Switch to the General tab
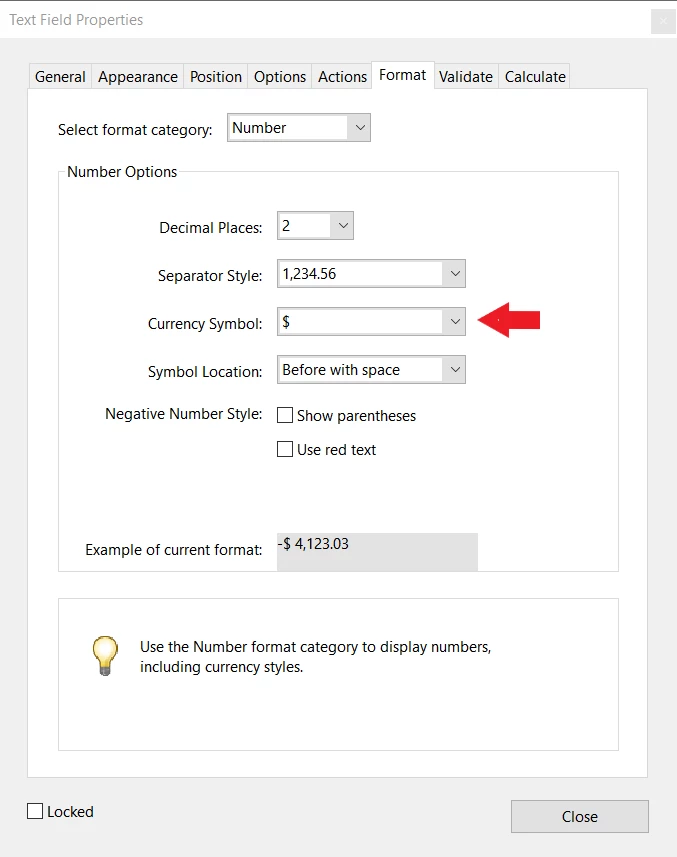This screenshot has width=677, height=857. click(x=60, y=77)
